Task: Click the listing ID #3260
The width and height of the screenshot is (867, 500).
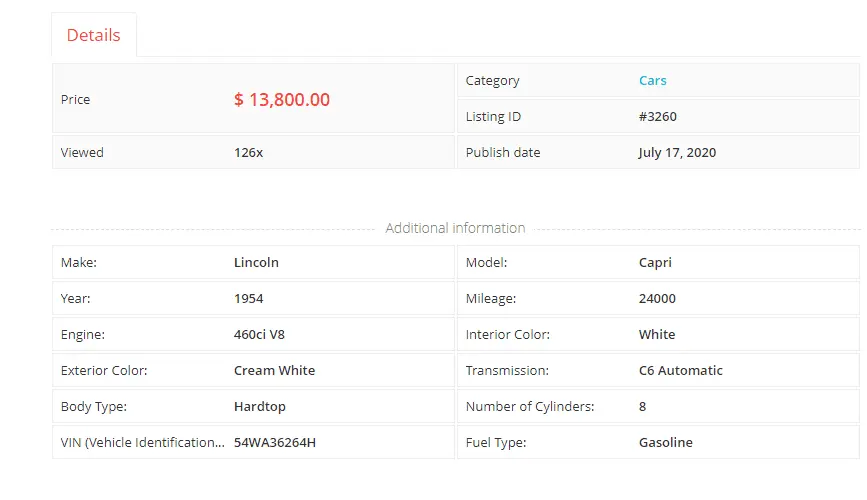Action: [x=657, y=117]
